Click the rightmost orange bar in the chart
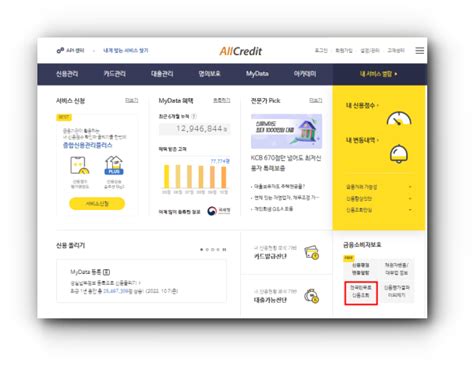This screenshot has width=474, height=365. pos(224,177)
